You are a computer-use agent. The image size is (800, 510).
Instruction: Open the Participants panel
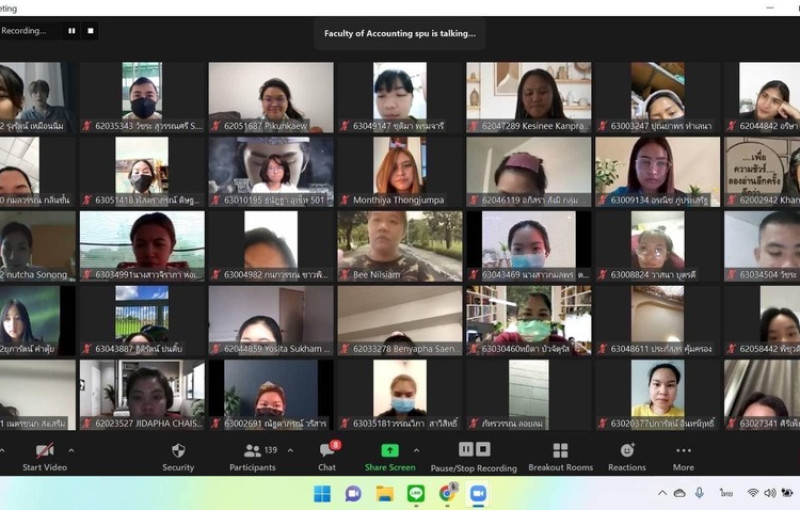251,451
